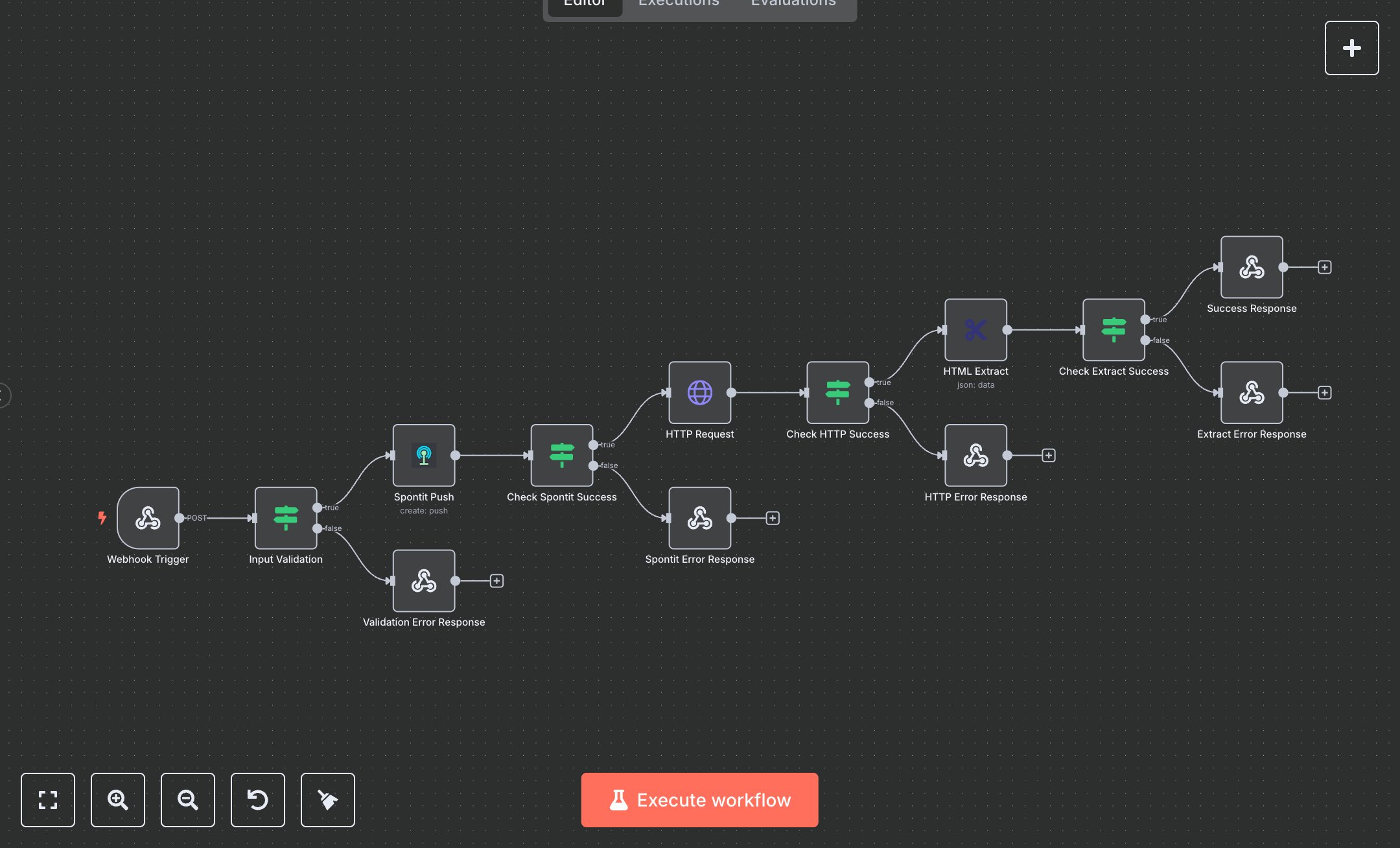Select the Input Validation IF node
Screen dimensions: 1400x848
pos(285,517)
